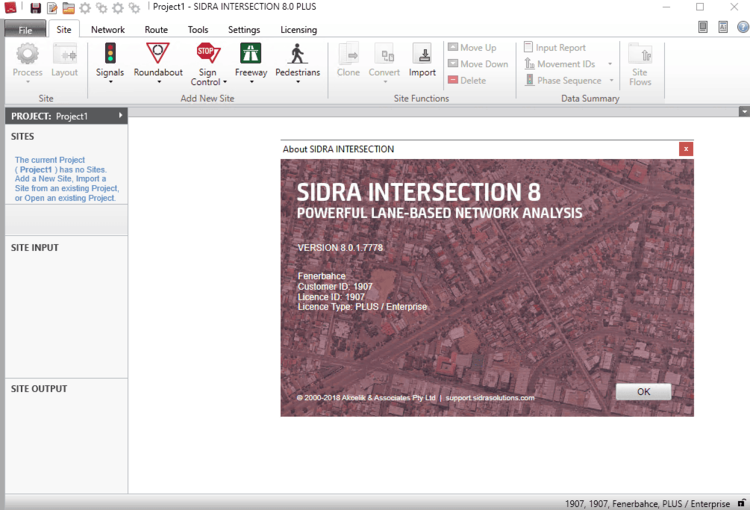This screenshot has width=750, height=510.
Task: Expand the Project1 panel header arrow
Action: point(120,116)
